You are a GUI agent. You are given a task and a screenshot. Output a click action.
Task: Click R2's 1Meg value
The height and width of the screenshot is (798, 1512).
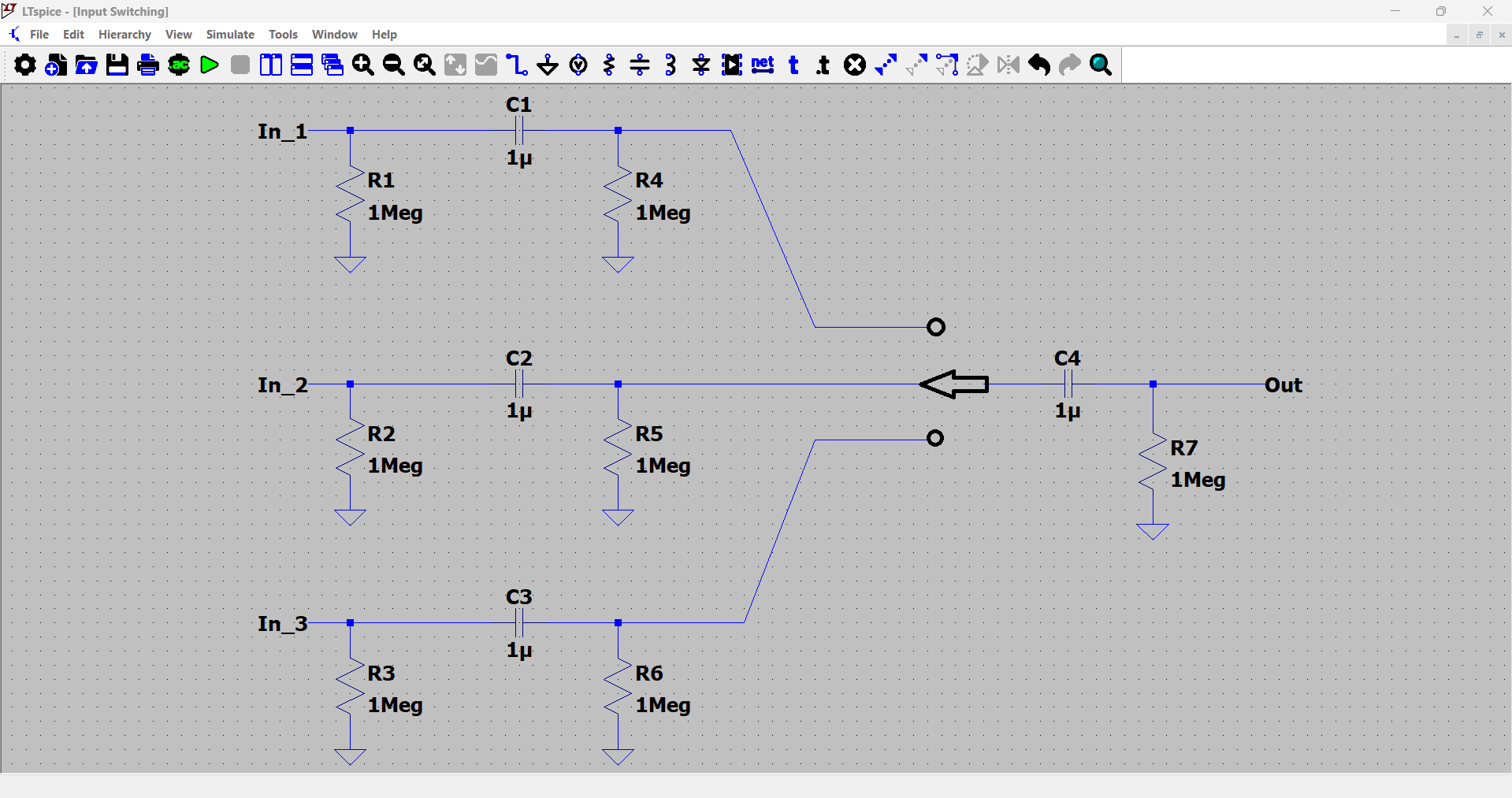click(x=395, y=466)
